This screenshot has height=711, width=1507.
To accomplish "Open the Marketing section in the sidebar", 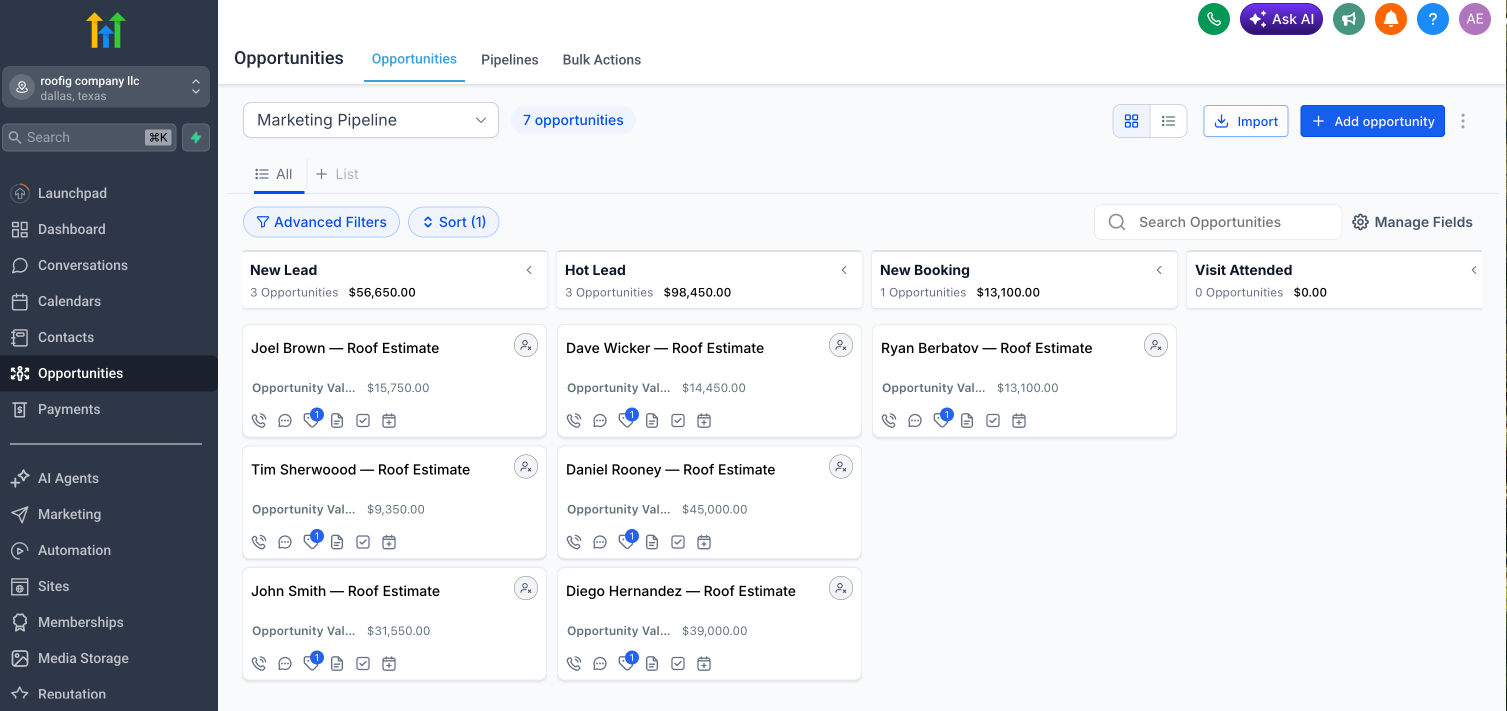I will (x=68, y=514).
